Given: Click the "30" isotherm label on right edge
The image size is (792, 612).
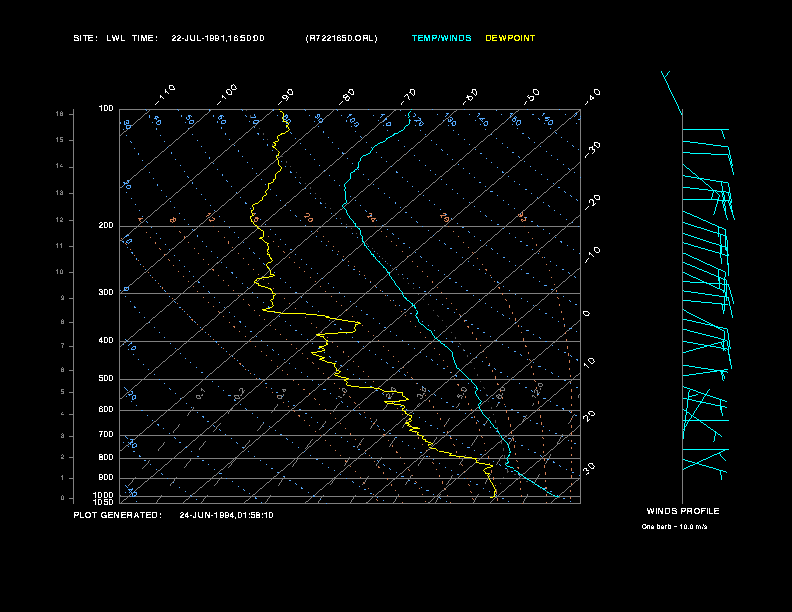Looking at the screenshot, I should click(589, 468).
